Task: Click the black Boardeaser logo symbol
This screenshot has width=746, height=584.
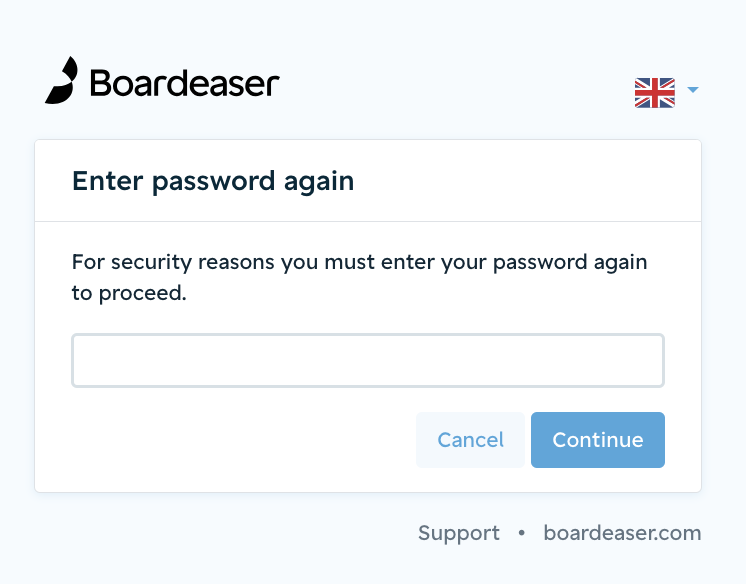Action: (61, 80)
